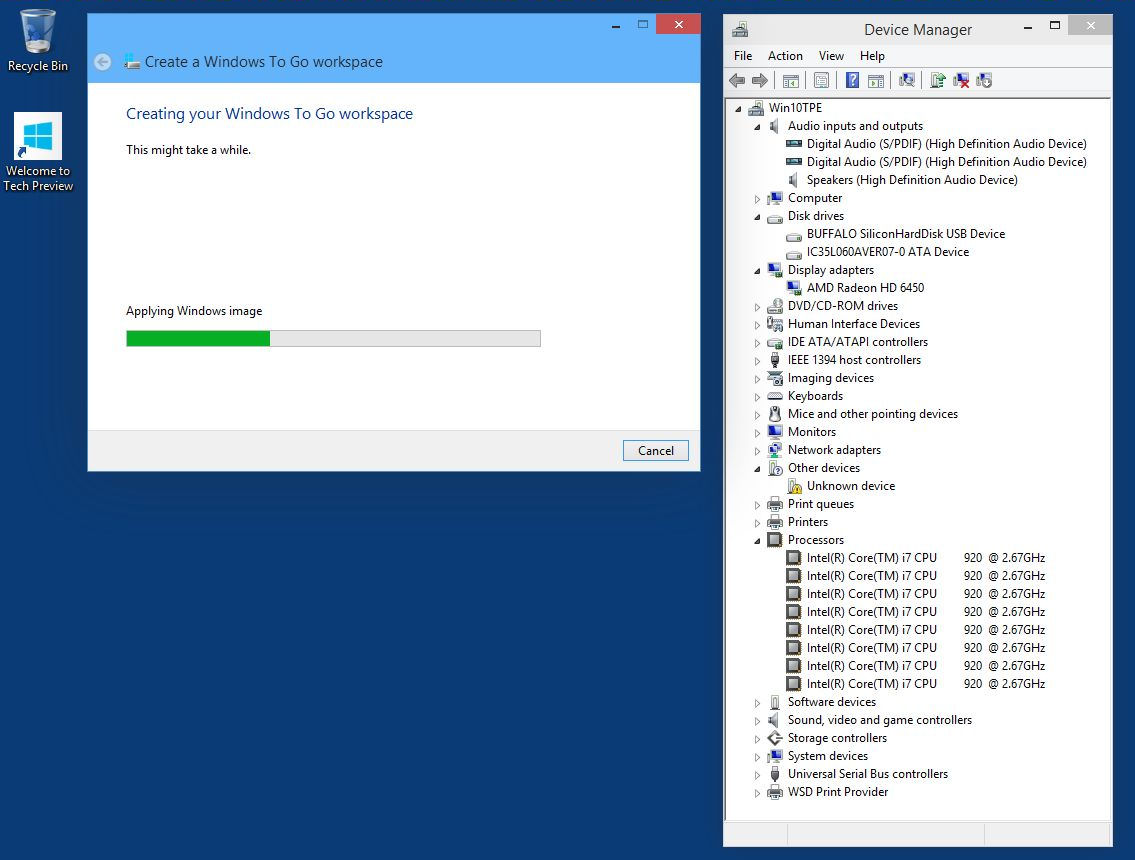Viewport: 1135px width, 860px height.
Task: Select the Imaging devices category
Action: click(x=830, y=378)
